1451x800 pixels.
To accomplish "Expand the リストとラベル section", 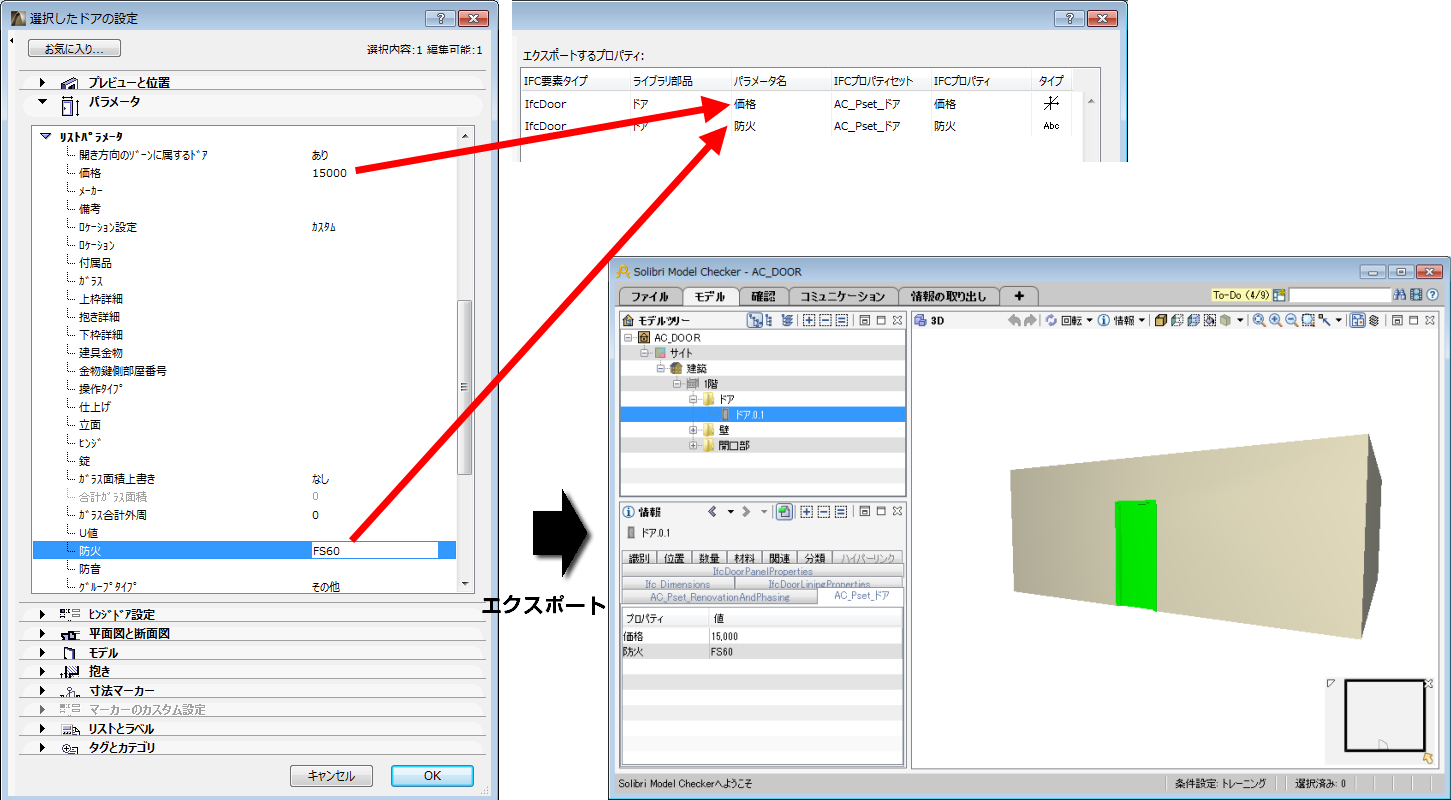I will [x=42, y=728].
